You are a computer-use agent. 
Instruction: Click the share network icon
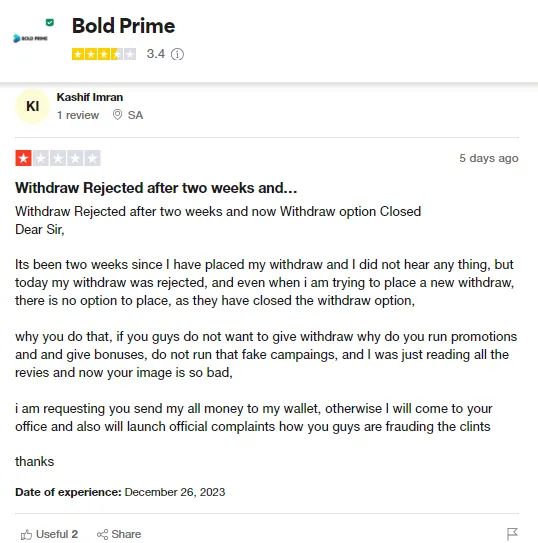102,534
